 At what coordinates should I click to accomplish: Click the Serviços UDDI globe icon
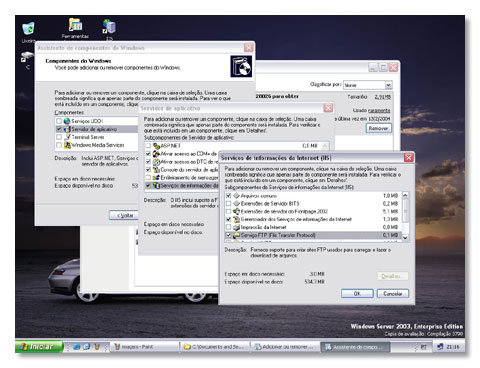(67, 121)
